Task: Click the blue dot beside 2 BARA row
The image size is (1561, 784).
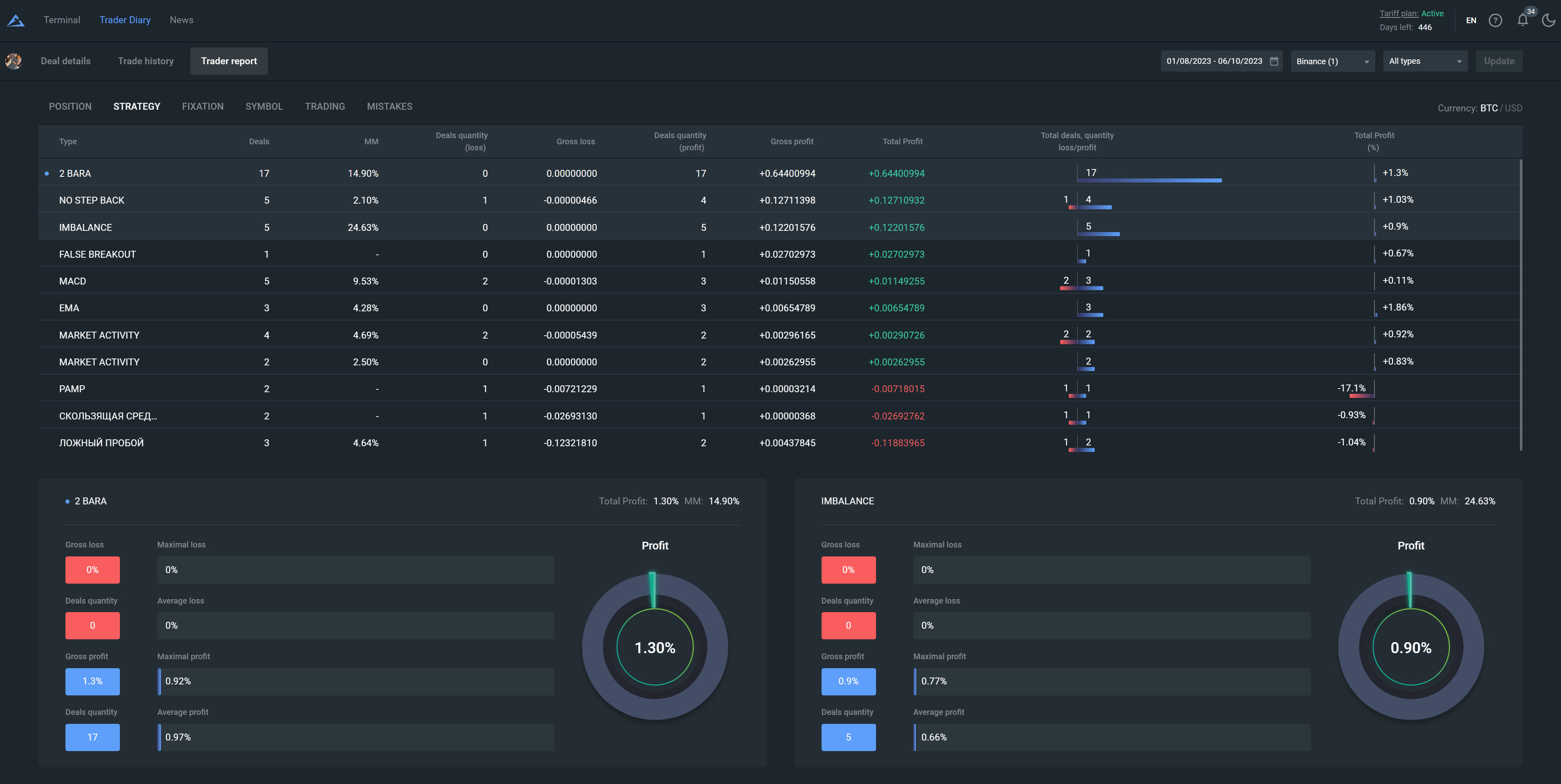Action: coord(47,174)
